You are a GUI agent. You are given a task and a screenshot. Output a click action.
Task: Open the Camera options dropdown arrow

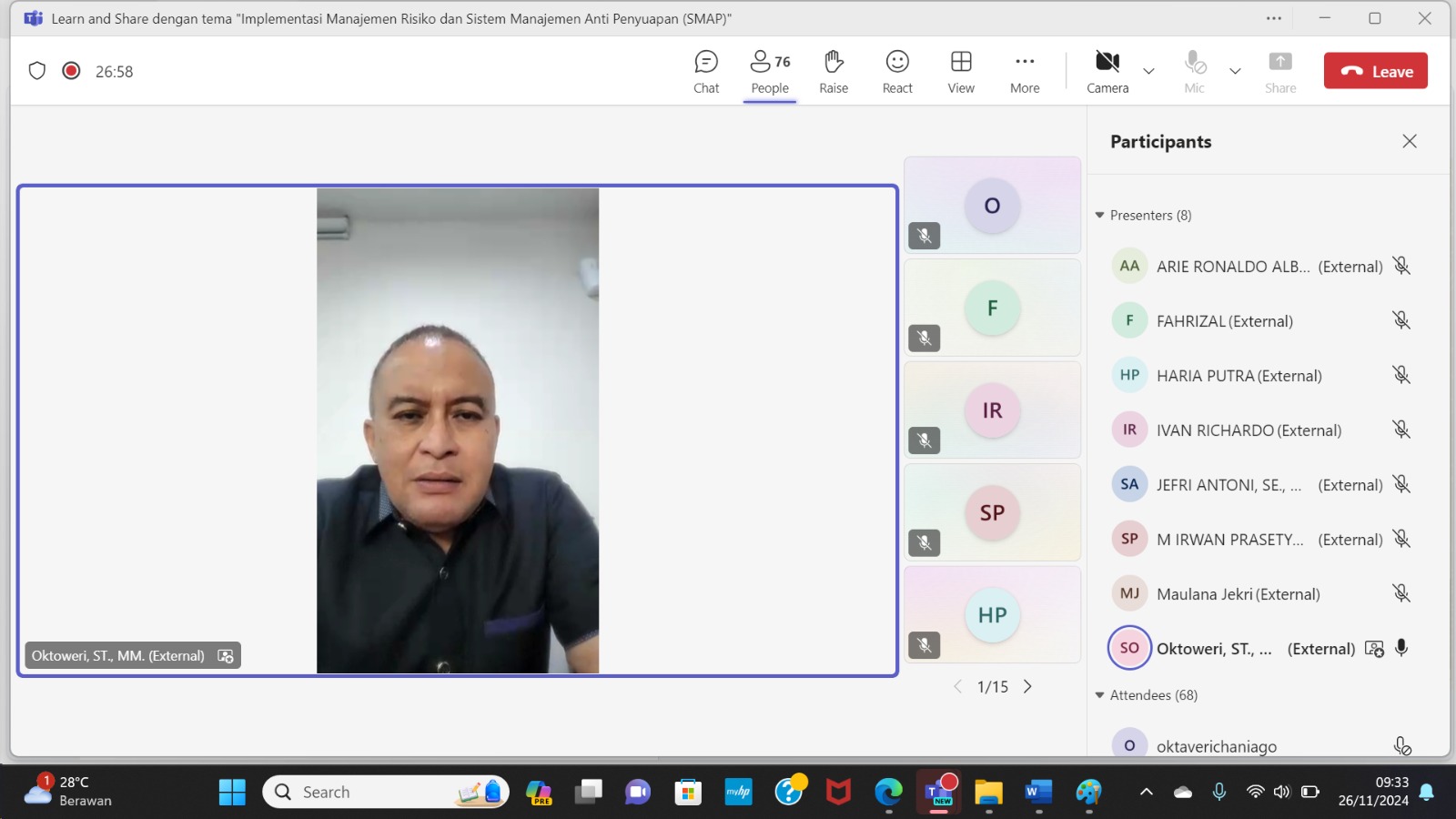pos(1148,71)
